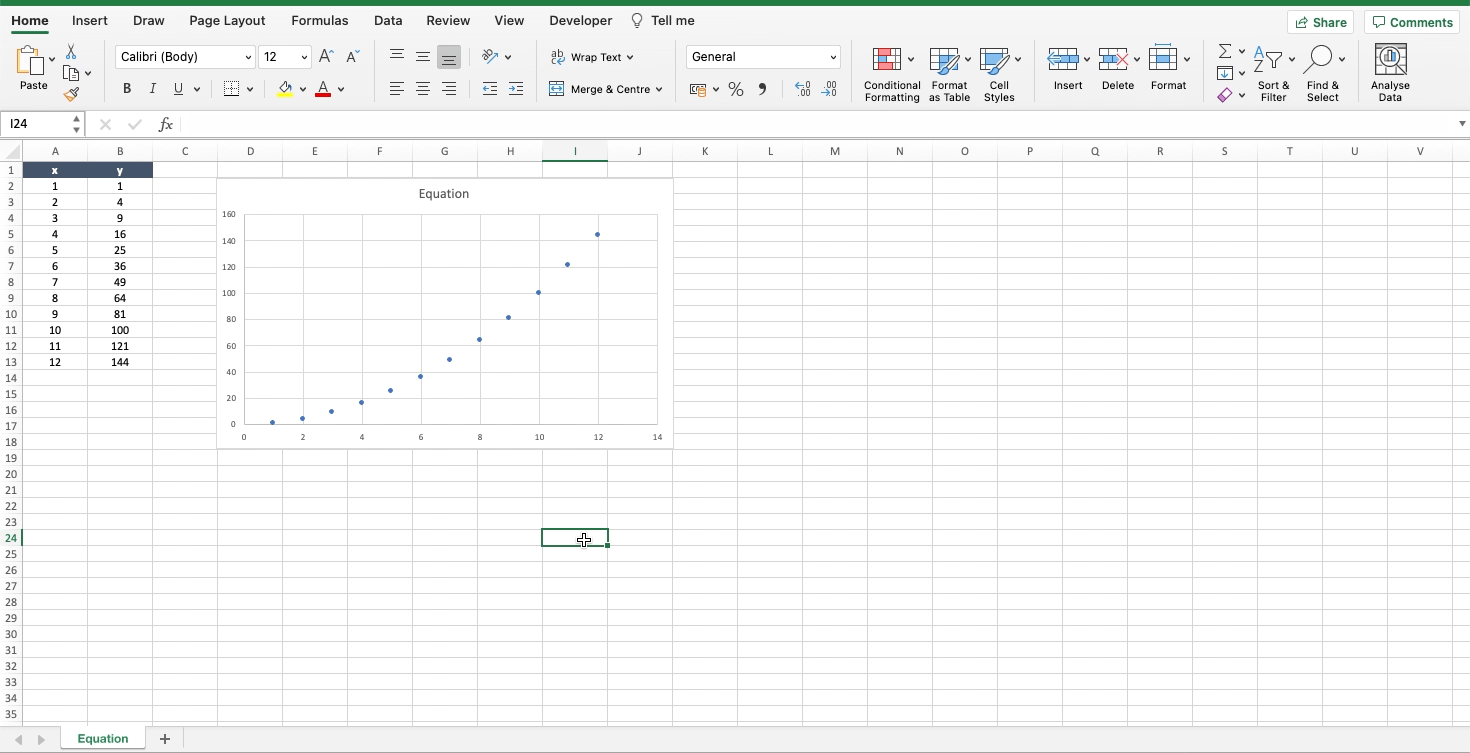Screen dimensions: 1470x753
Task: Open Find & Select
Action: 1323,70
